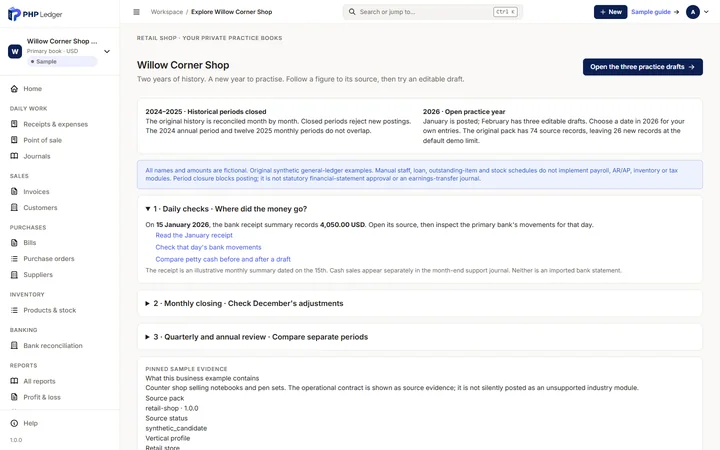Click the New button
This screenshot has height=450, width=720.
[x=610, y=12]
